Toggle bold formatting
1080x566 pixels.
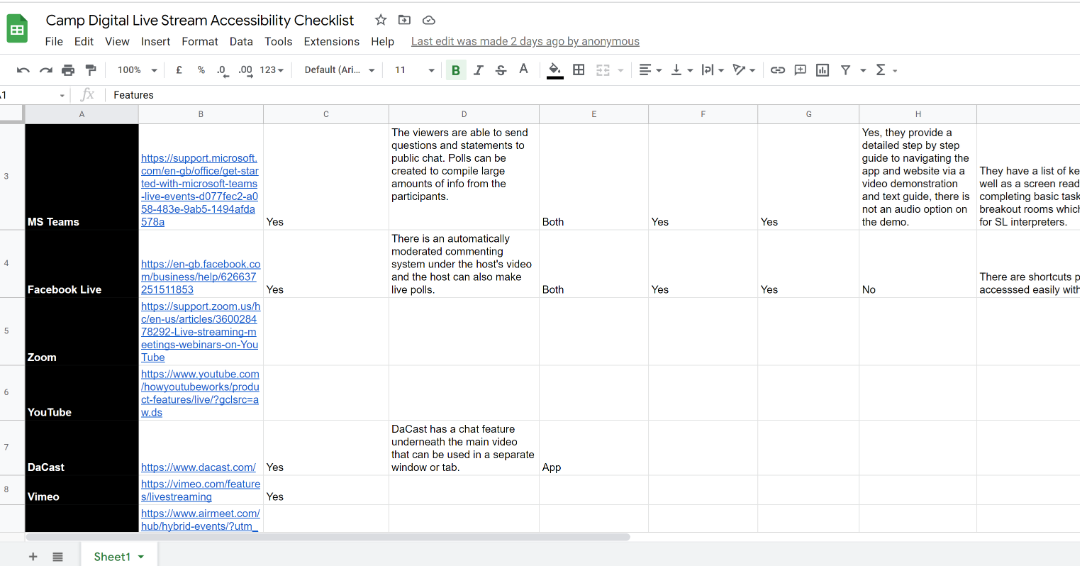click(456, 70)
